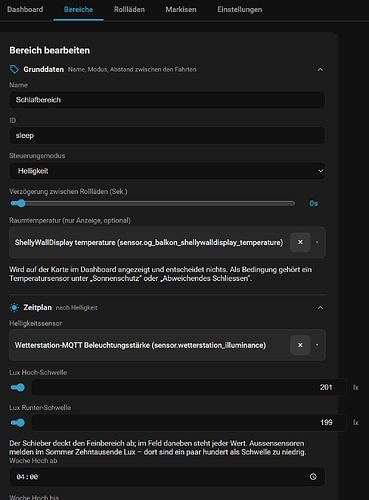Click the Wetterstation-MQTT Beleuchtungsstärke entity field

point(167,345)
